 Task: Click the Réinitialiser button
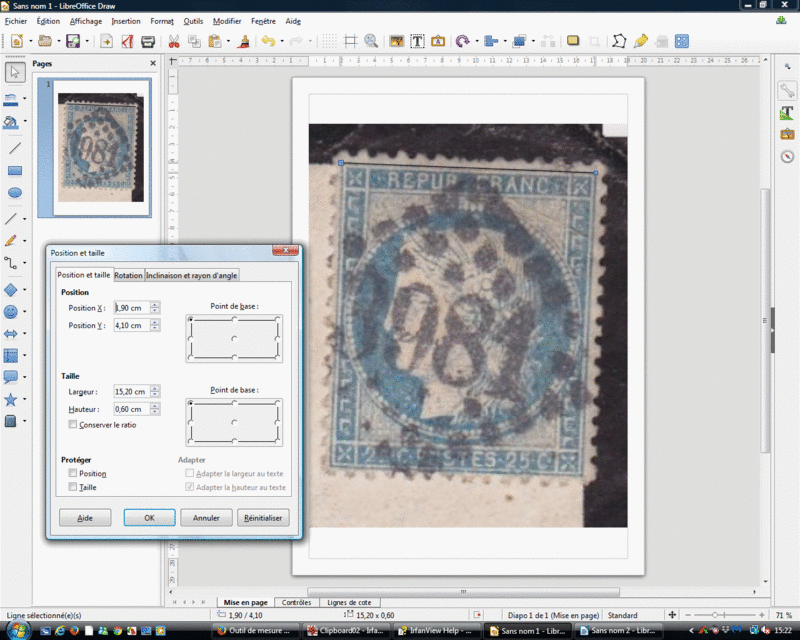click(263, 518)
